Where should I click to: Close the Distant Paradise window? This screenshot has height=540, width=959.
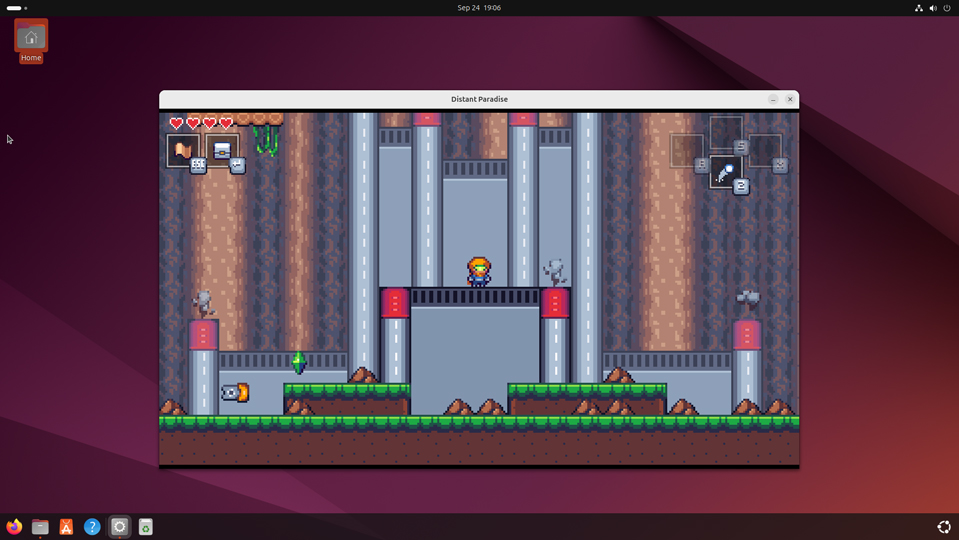pyautogui.click(x=790, y=99)
